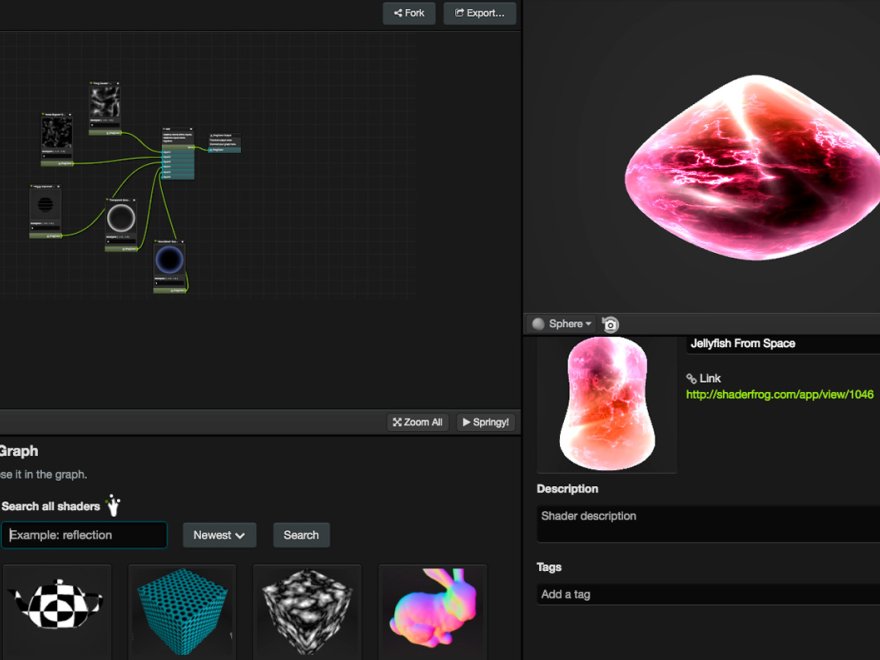Select the pink bunny shader thumbnail

433,610
